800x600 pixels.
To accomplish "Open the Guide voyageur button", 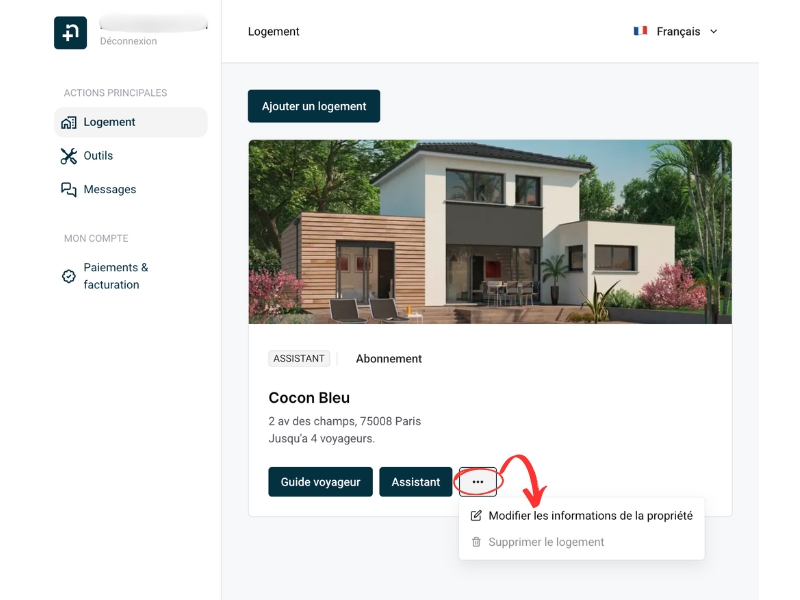I will pyautogui.click(x=320, y=482).
